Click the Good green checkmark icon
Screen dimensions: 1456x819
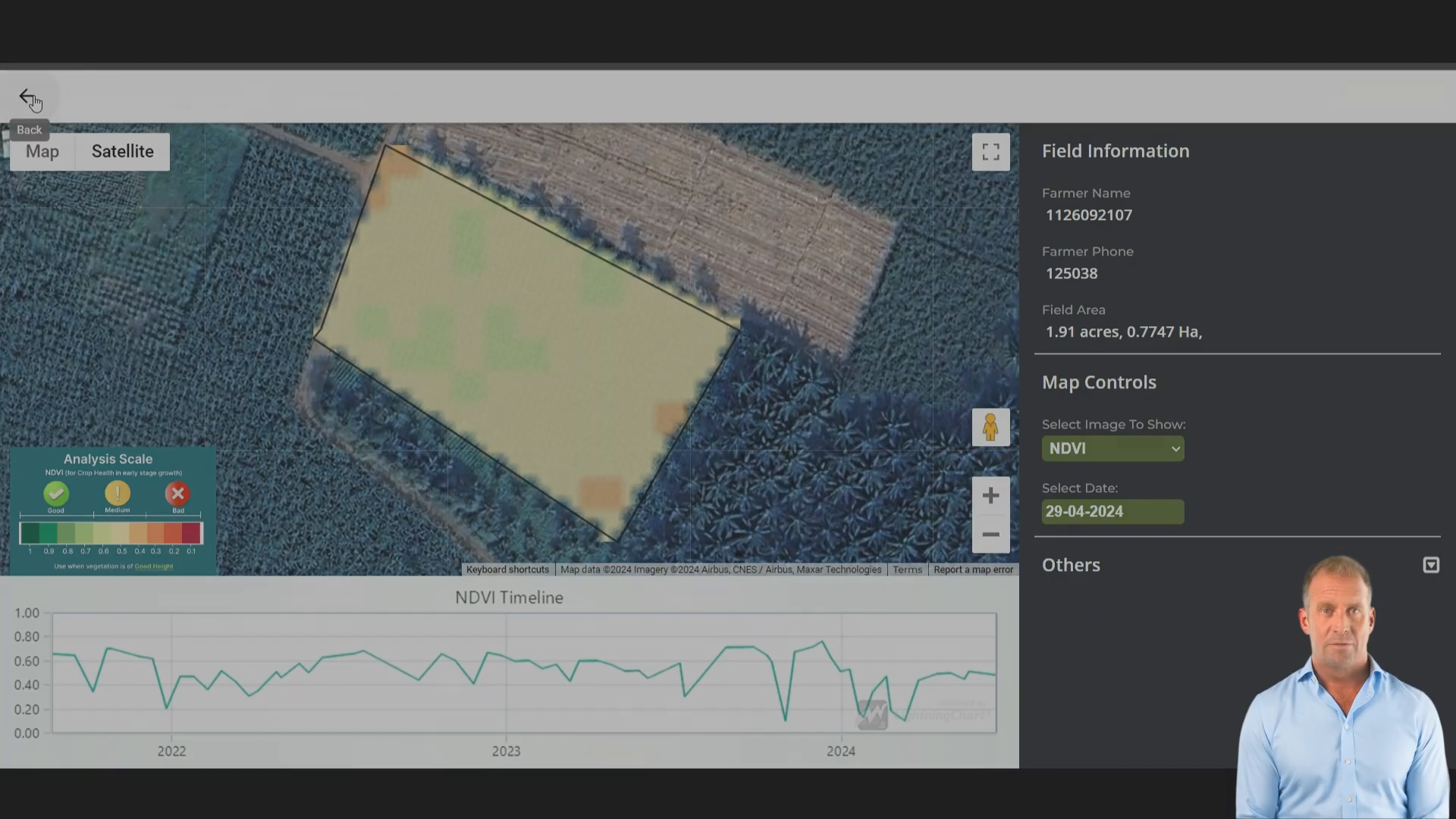(x=56, y=494)
